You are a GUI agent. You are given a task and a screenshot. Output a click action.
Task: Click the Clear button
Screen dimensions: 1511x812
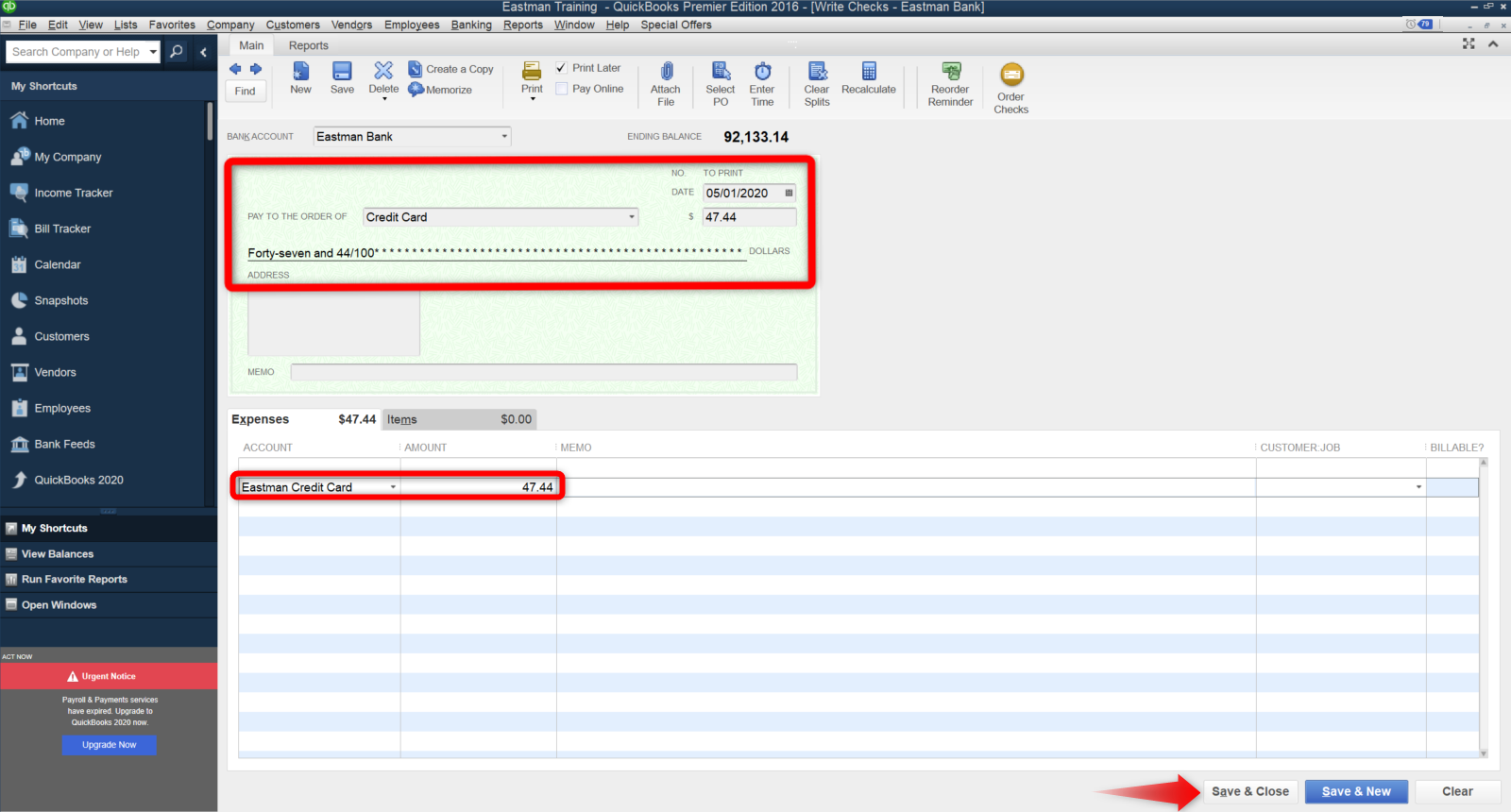tap(1457, 791)
